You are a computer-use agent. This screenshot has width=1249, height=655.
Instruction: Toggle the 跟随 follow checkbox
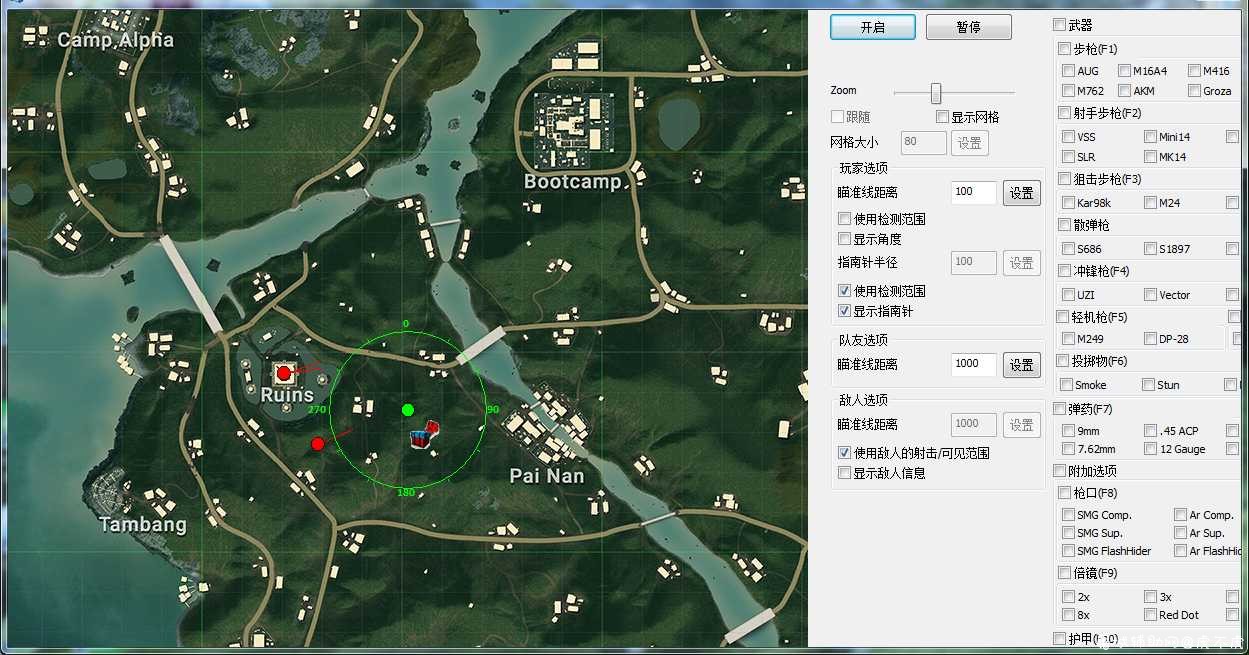[838, 117]
